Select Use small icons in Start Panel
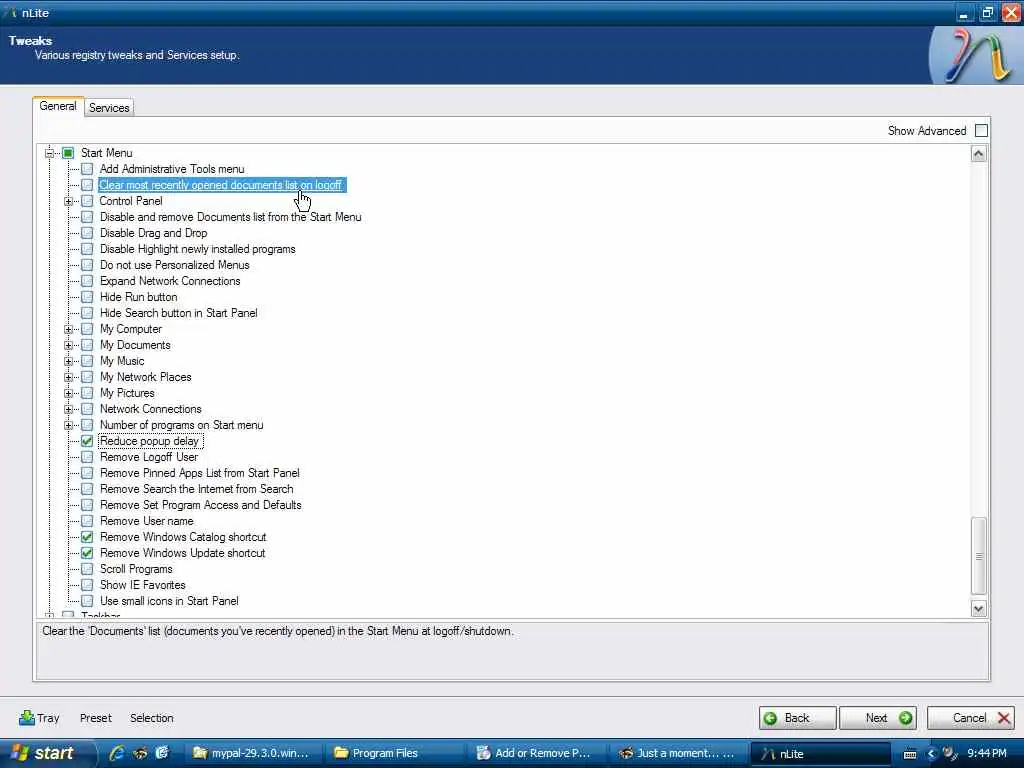Image resolution: width=1024 pixels, height=768 pixels. tap(169, 601)
